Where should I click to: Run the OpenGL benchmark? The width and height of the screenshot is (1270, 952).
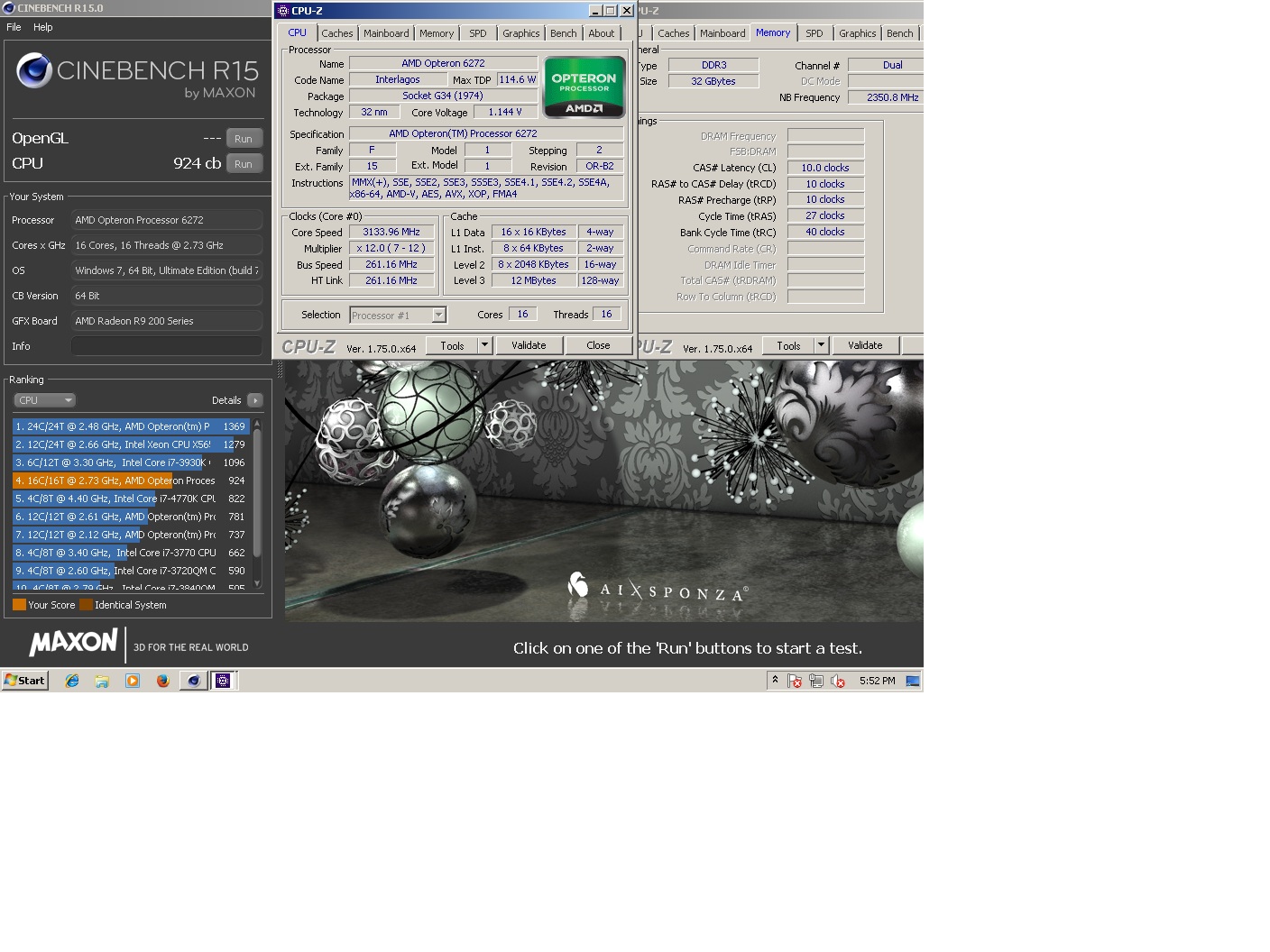coord(244,139)
